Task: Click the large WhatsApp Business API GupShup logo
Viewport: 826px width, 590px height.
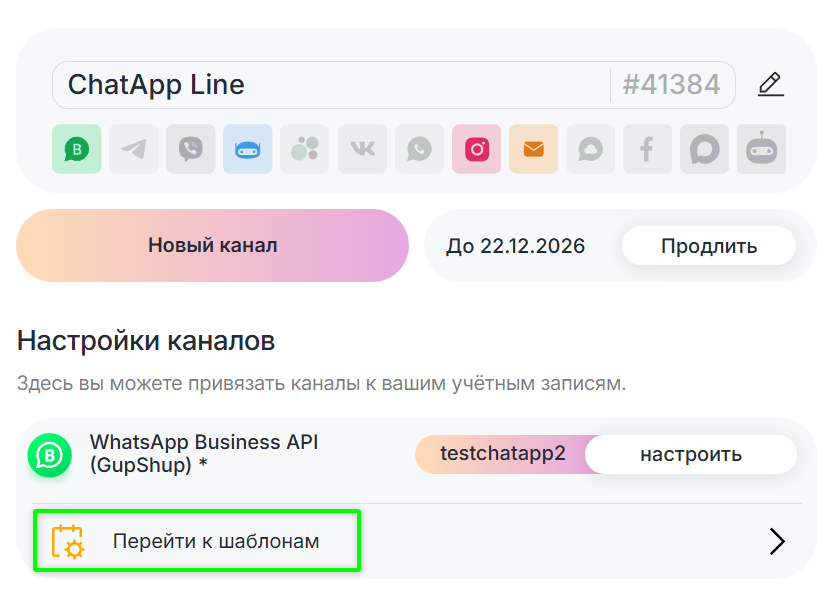Action: (49, 455)
